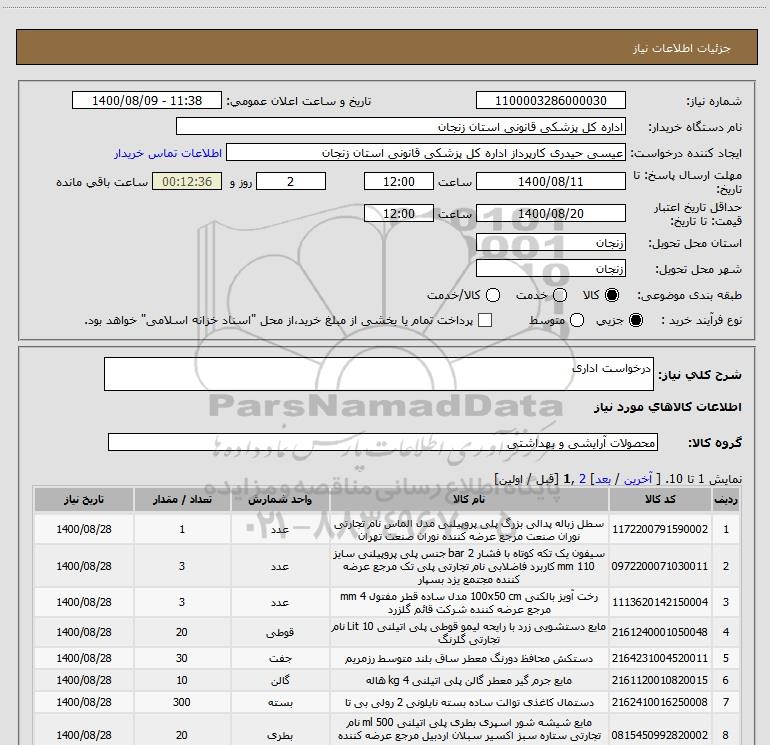Go to the آخرین page link
Viewport: 770px width, 745px height.
[637, 479]
